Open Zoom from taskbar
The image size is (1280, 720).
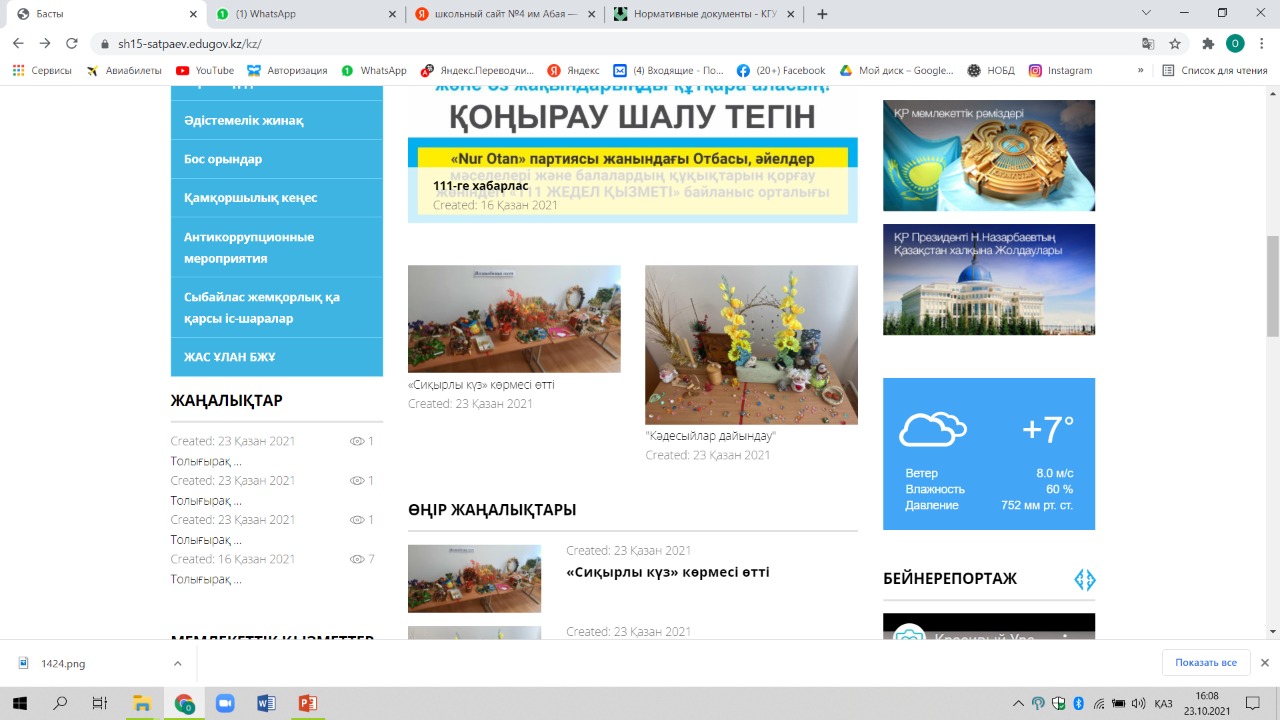(x=225, y=704)
